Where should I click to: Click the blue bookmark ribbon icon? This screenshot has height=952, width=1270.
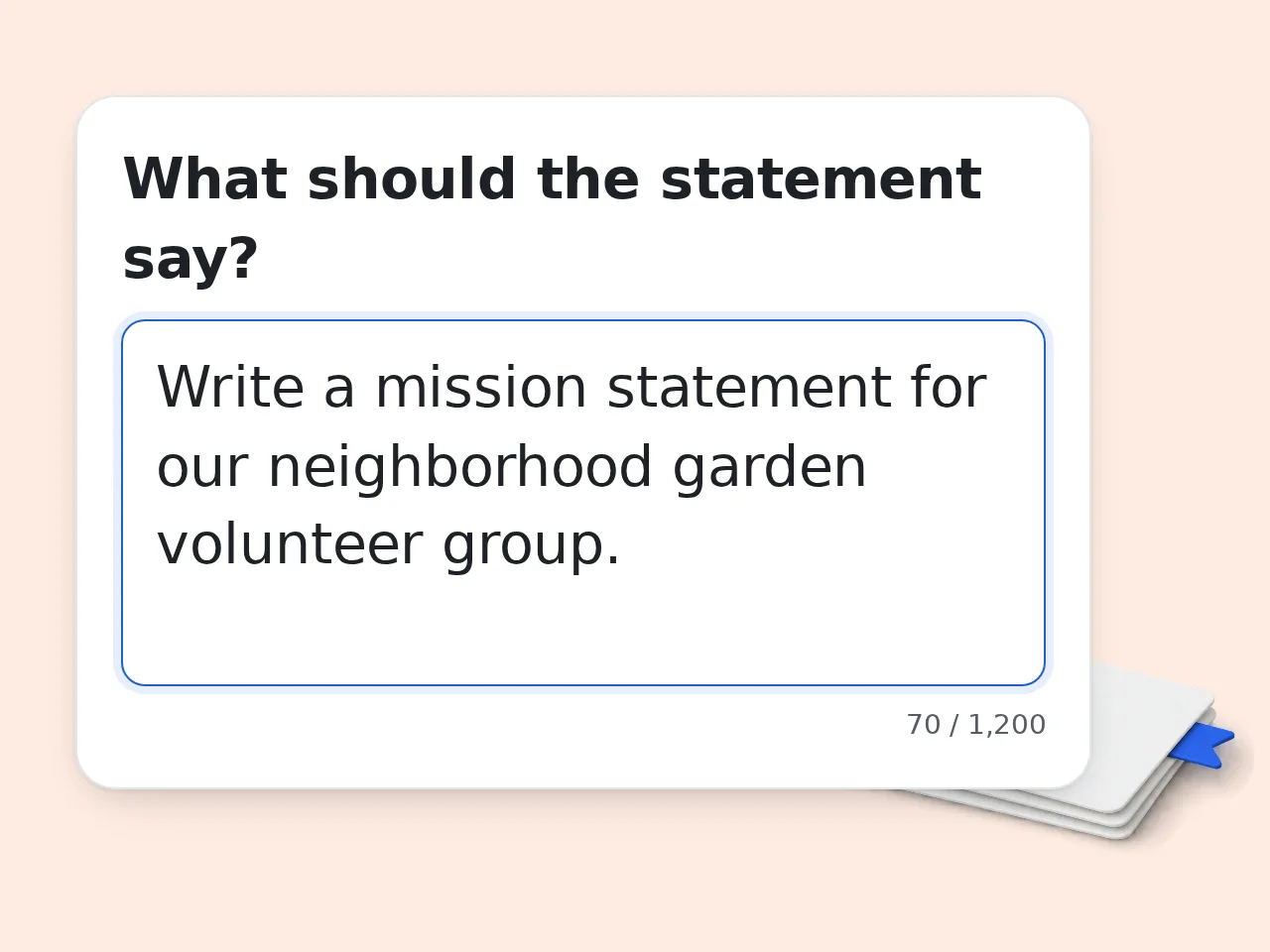[1202, 745]
